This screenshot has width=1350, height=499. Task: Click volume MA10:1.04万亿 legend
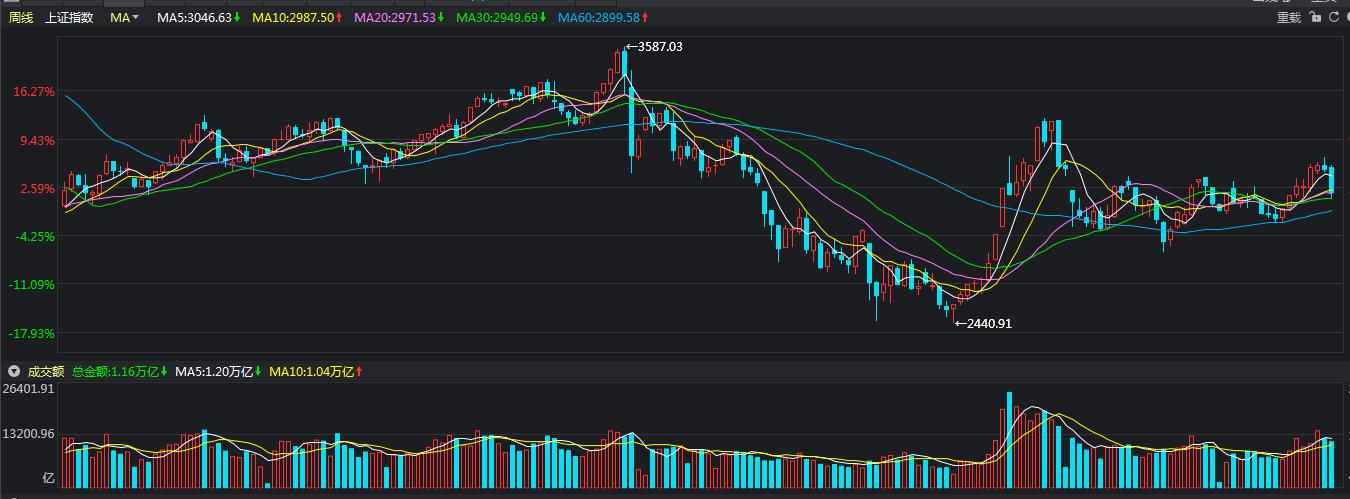[x=311, y=372]
